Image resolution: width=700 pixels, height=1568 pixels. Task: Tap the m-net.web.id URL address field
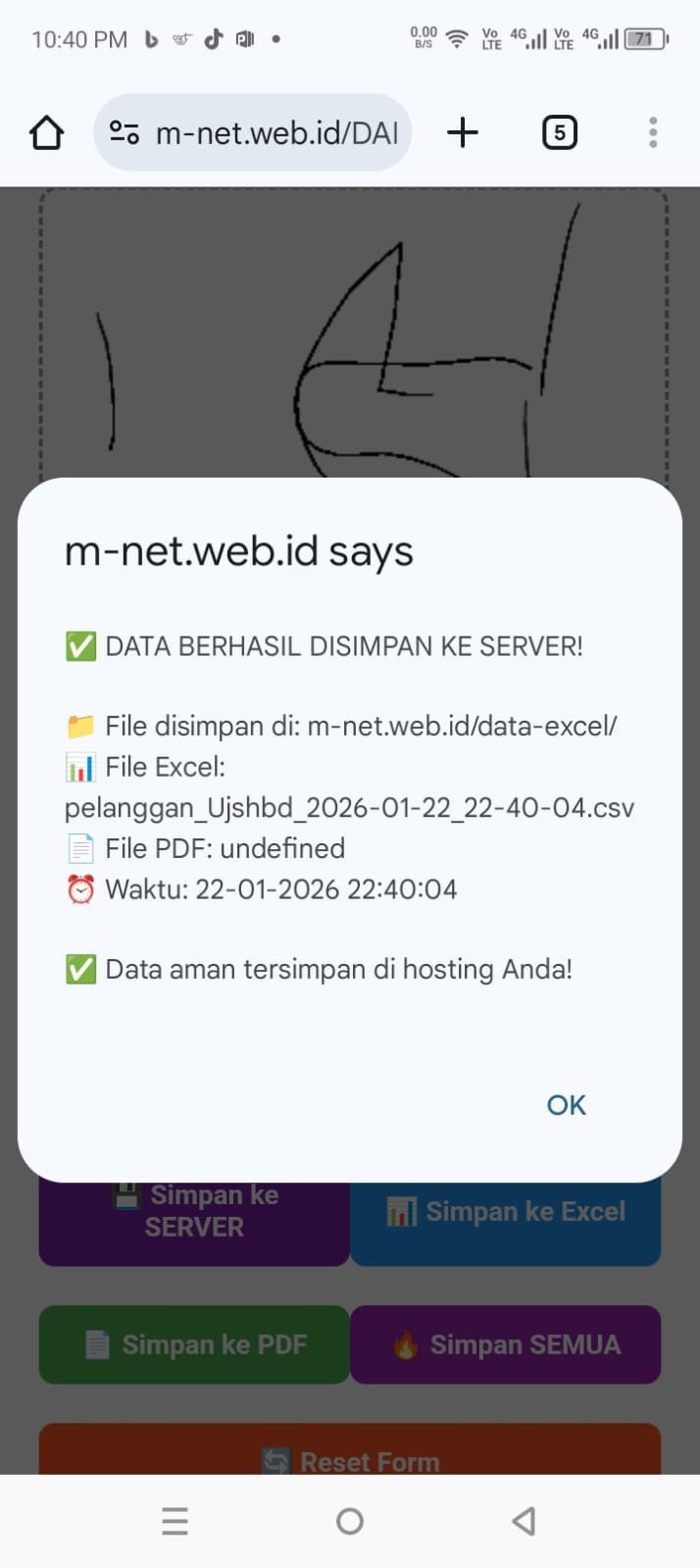pos(277,132)
